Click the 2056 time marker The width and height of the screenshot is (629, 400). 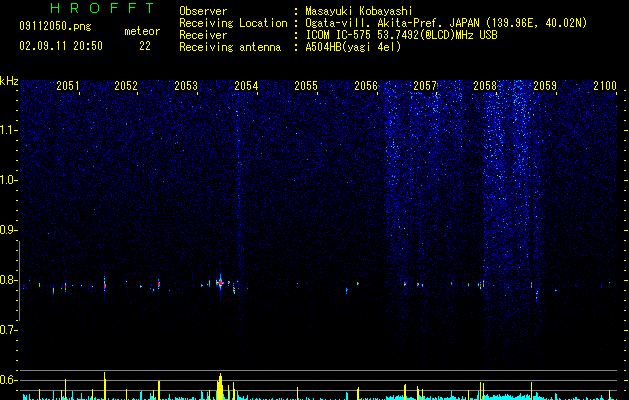[366, 86]
